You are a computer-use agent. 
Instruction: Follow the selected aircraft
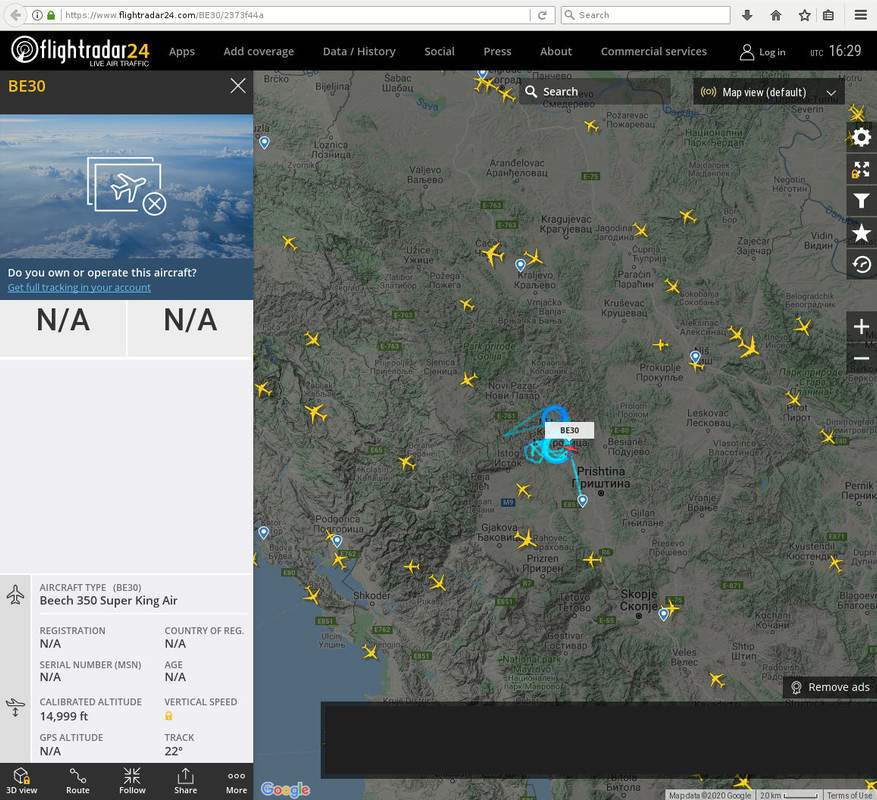132,781
